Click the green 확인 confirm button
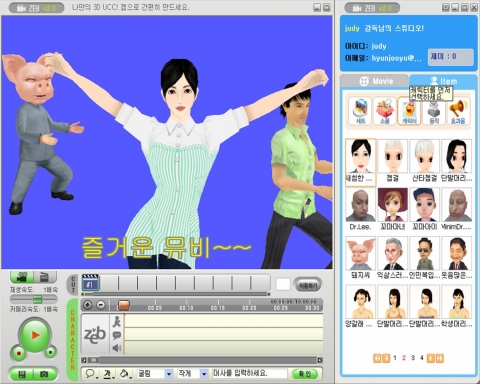Viewport: 480px width, 384px height. [x=305, y=374]
